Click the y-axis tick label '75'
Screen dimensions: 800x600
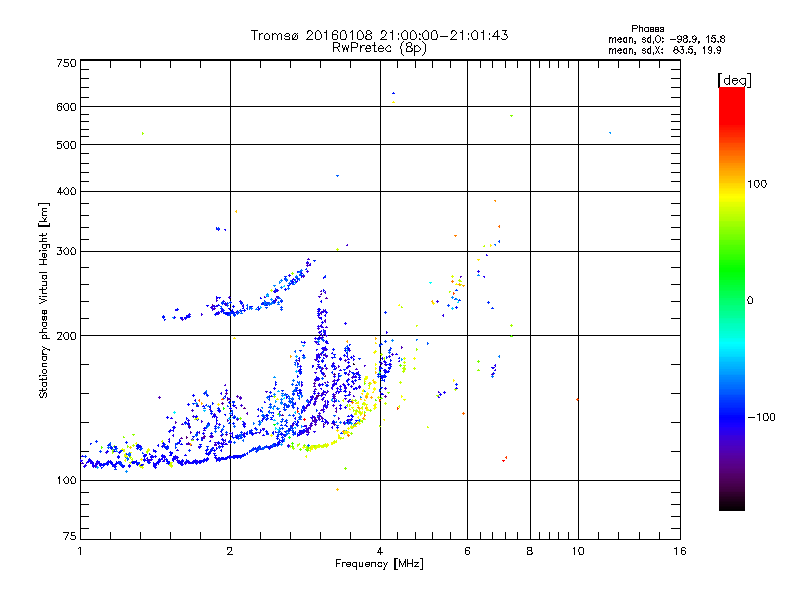(70, 536)
